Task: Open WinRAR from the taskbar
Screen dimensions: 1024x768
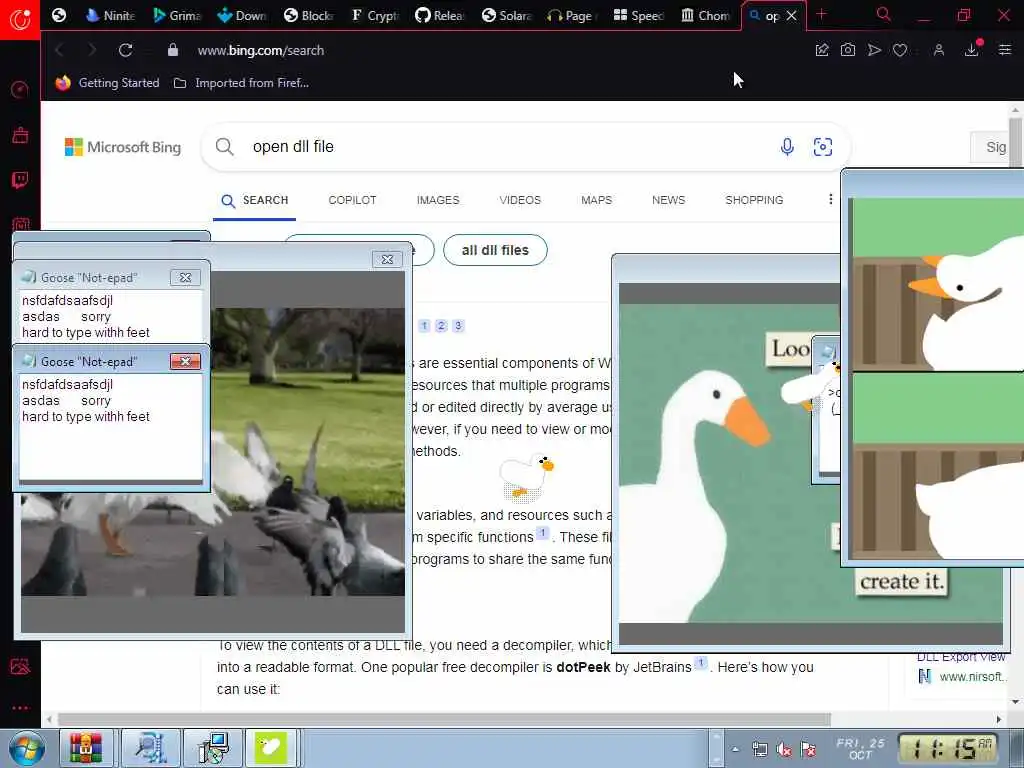Action: click(86, 748)
